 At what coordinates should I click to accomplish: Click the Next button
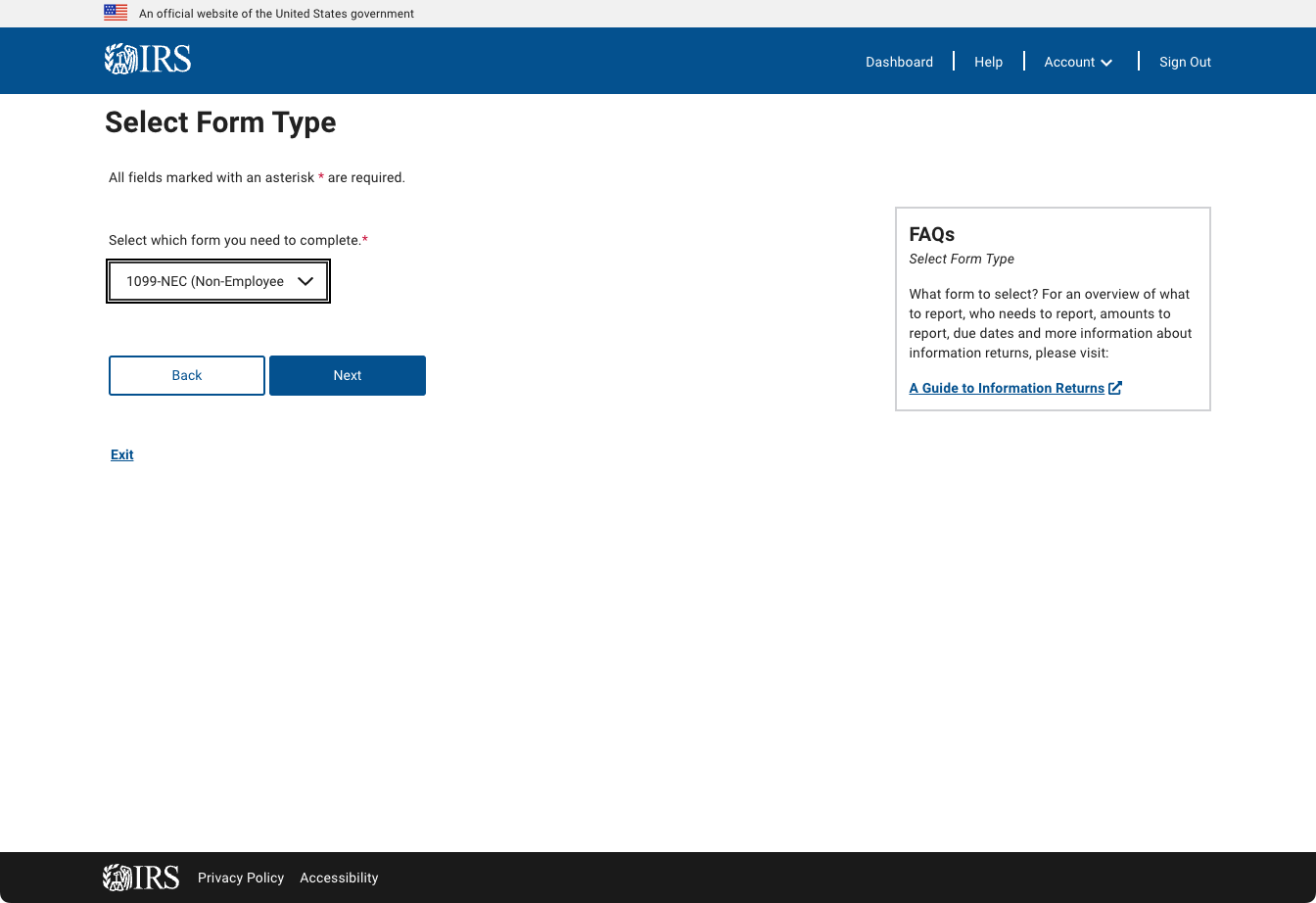[348, 375]
